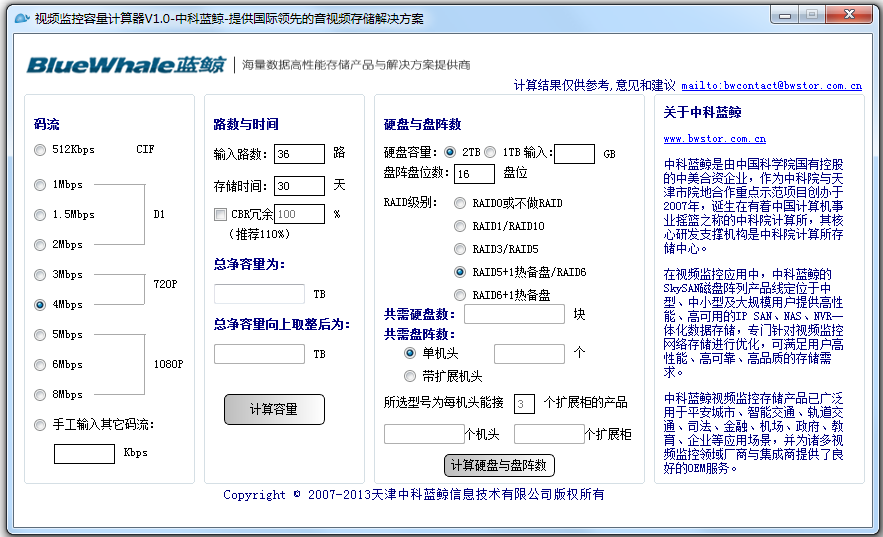Click the 个扩展柜 count result field
Image resolution: width=883 pixels, height=537 pixels.
click(x=549, y=434)
